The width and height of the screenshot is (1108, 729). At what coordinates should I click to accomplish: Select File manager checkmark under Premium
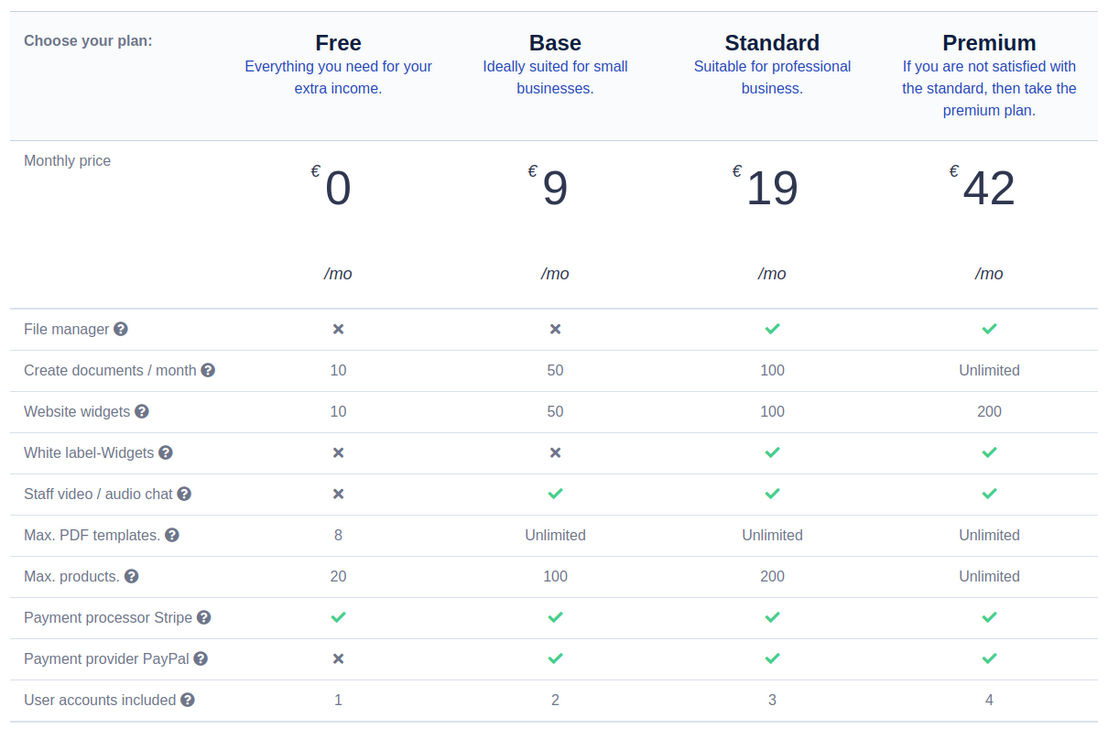click(989, 328)
